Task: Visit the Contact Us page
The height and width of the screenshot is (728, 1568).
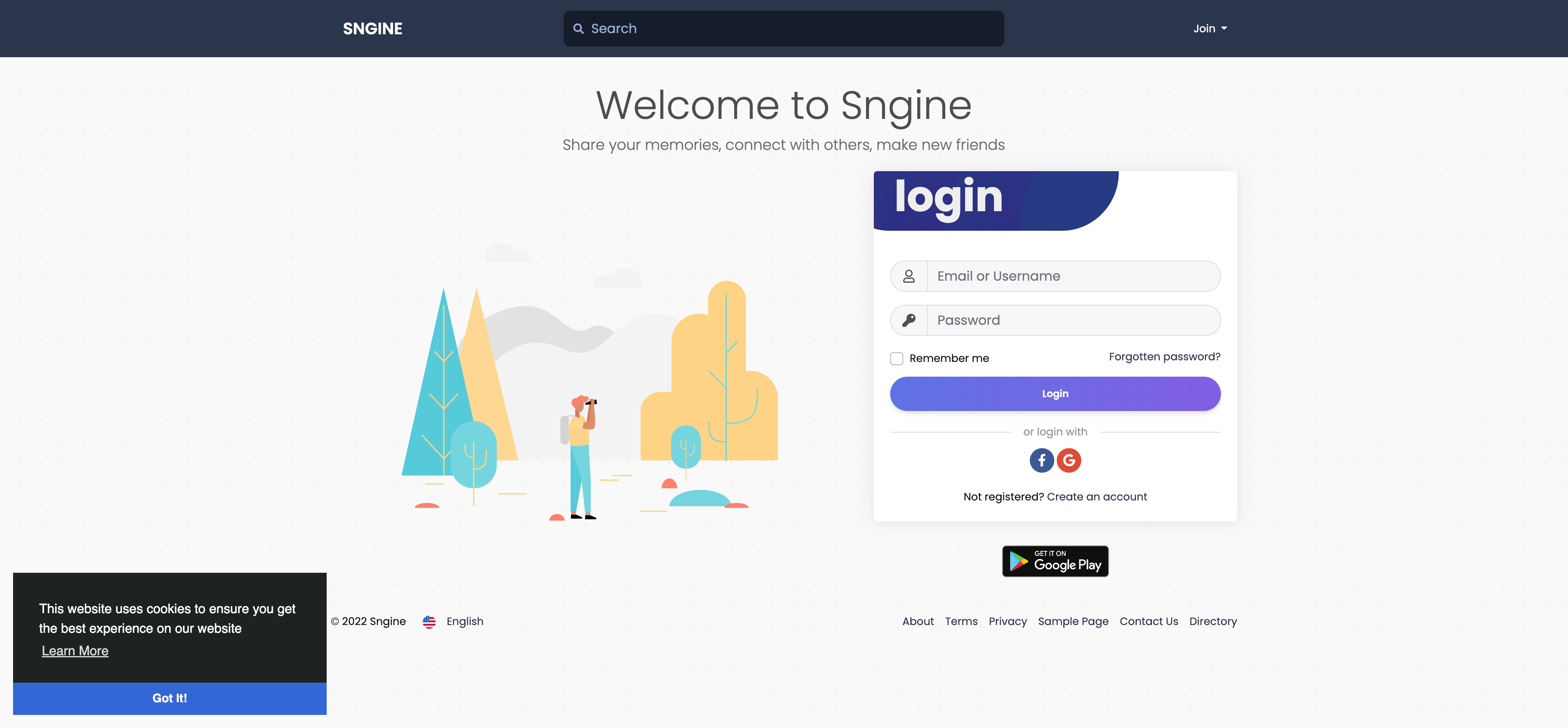Action: point(1148,621)
